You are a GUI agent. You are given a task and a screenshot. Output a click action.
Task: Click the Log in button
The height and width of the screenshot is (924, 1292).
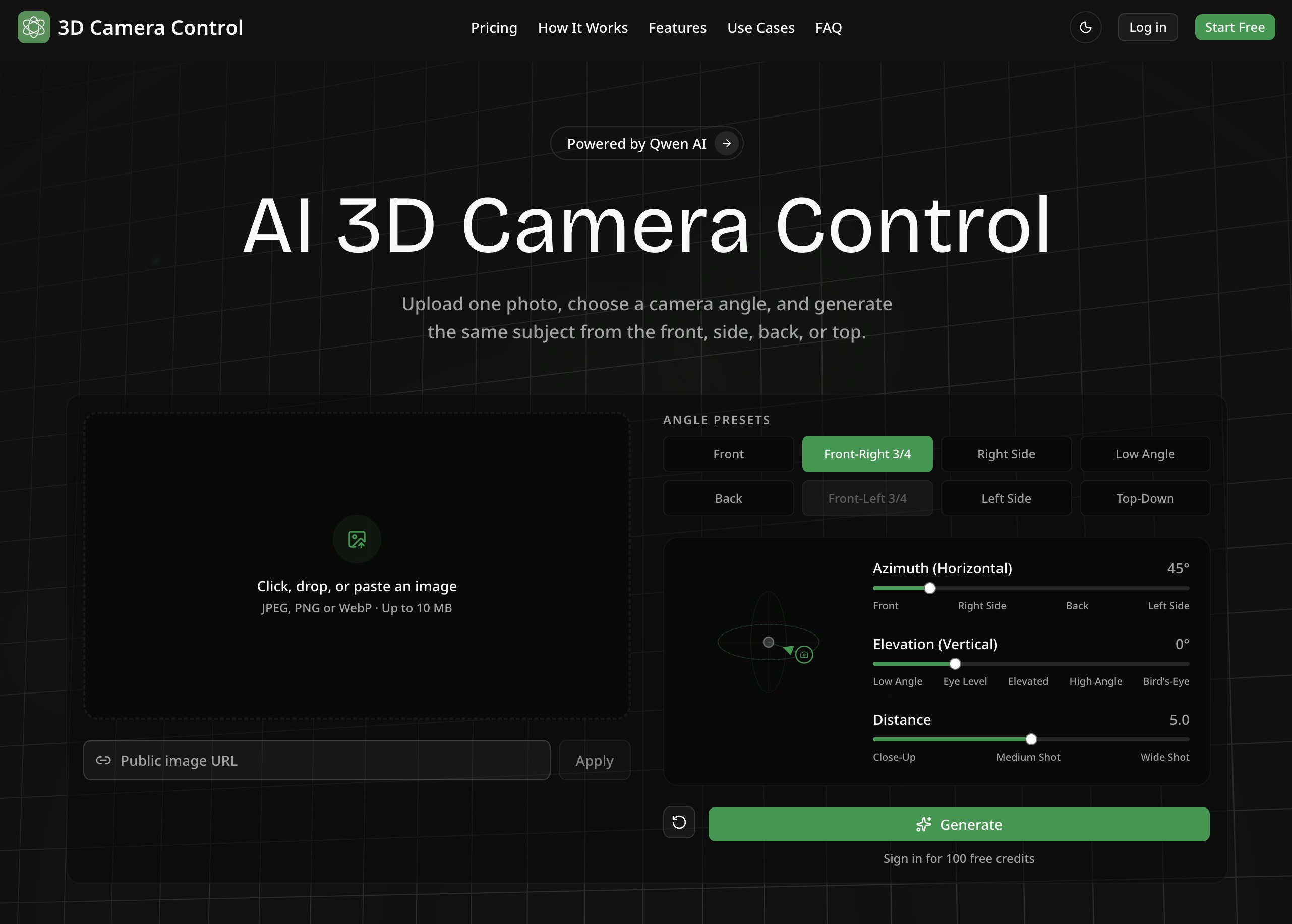(1147, 27)
